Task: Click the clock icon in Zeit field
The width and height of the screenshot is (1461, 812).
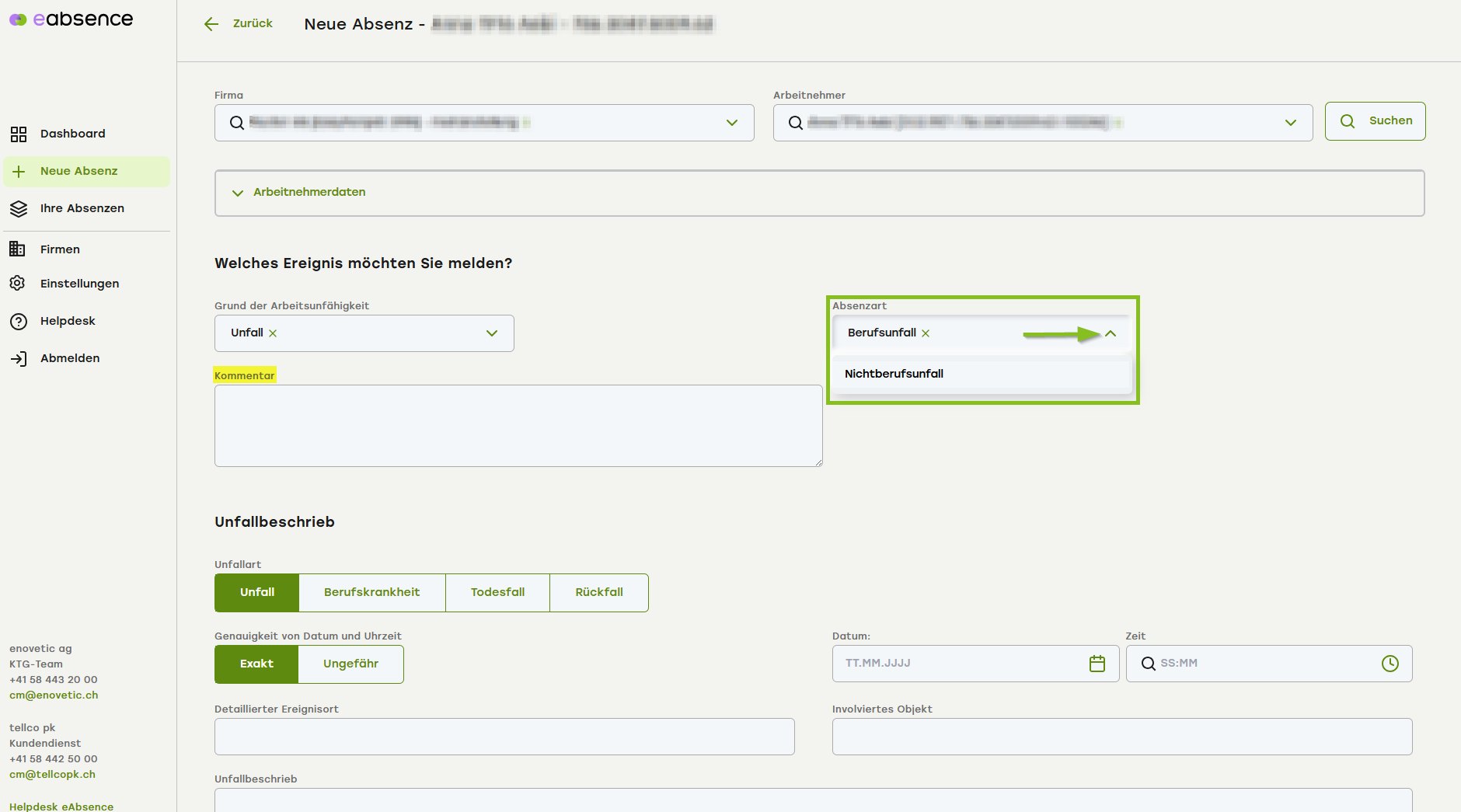Action: [1390, 664]
